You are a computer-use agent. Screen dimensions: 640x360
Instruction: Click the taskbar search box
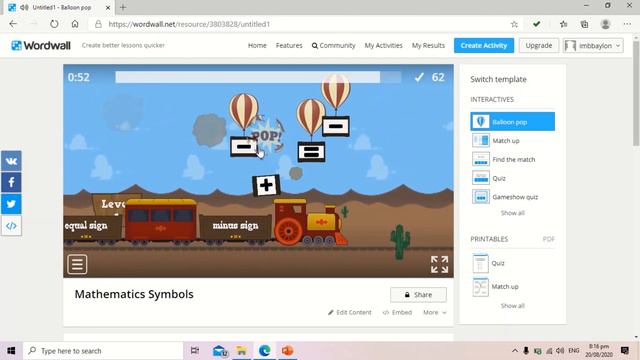(x=103, y=351)
